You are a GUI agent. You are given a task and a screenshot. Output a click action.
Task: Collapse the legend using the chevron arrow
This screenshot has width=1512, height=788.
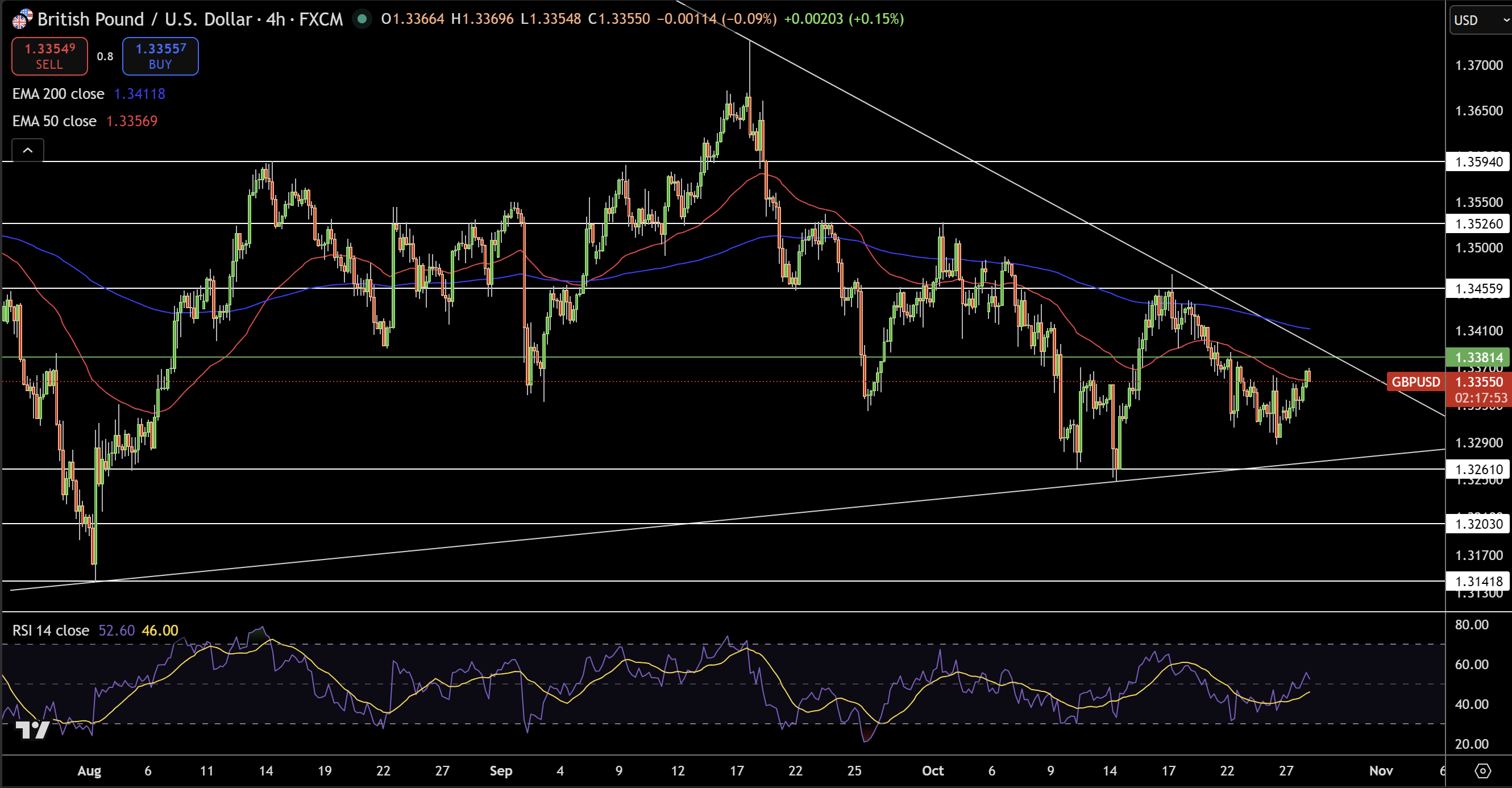pyautogui.click(x=27, y=150)
